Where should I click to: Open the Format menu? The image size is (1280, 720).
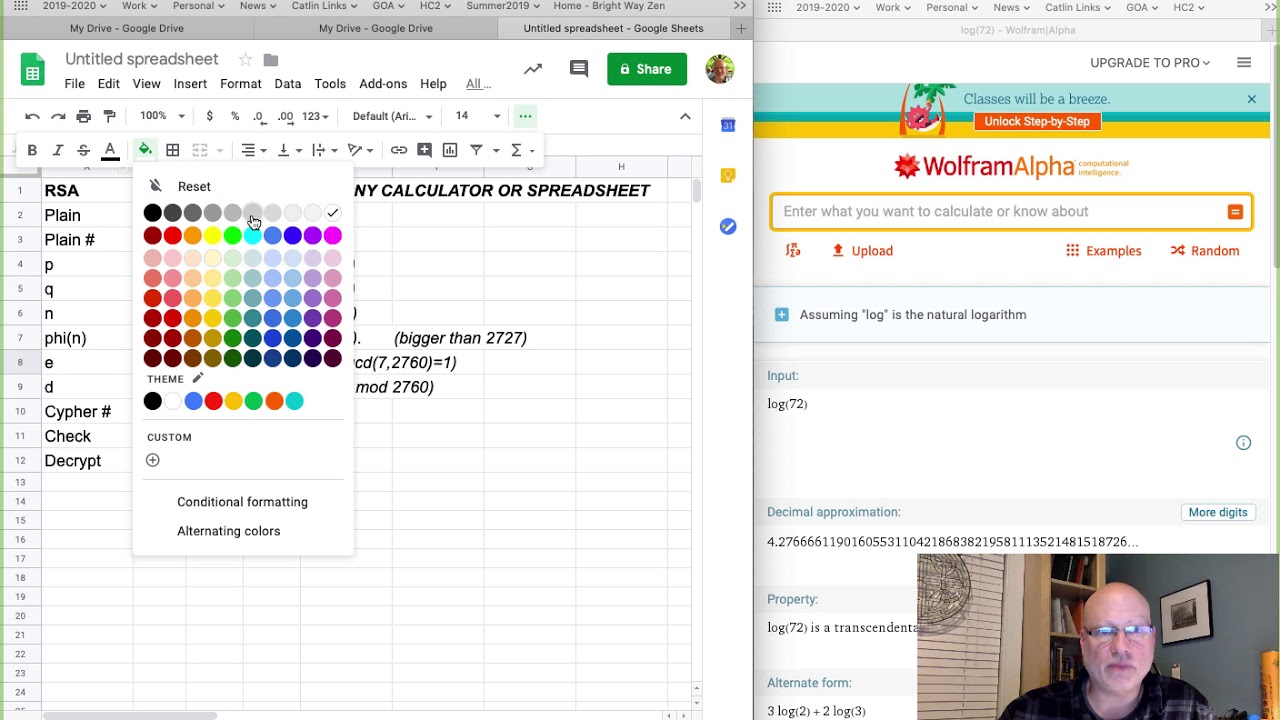pos(240,84)
